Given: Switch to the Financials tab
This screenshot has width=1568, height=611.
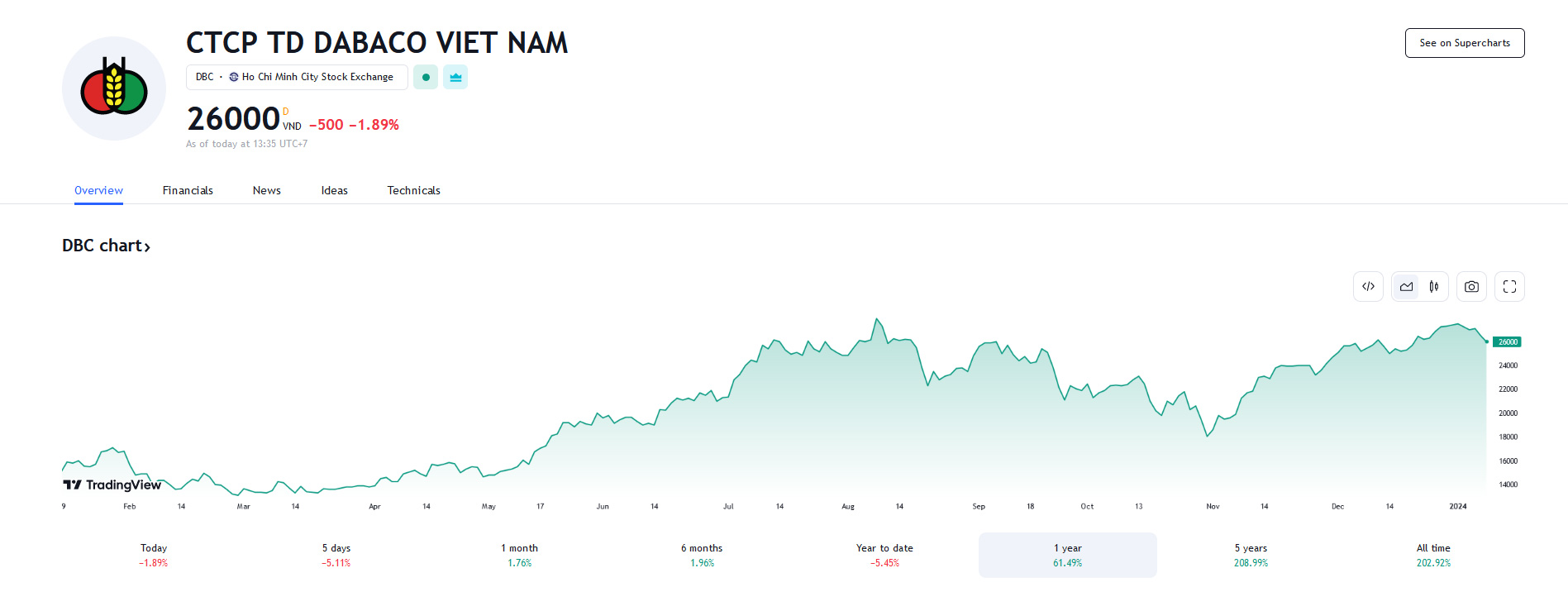Looking at the screenshot, I should [x=188, y=190].
